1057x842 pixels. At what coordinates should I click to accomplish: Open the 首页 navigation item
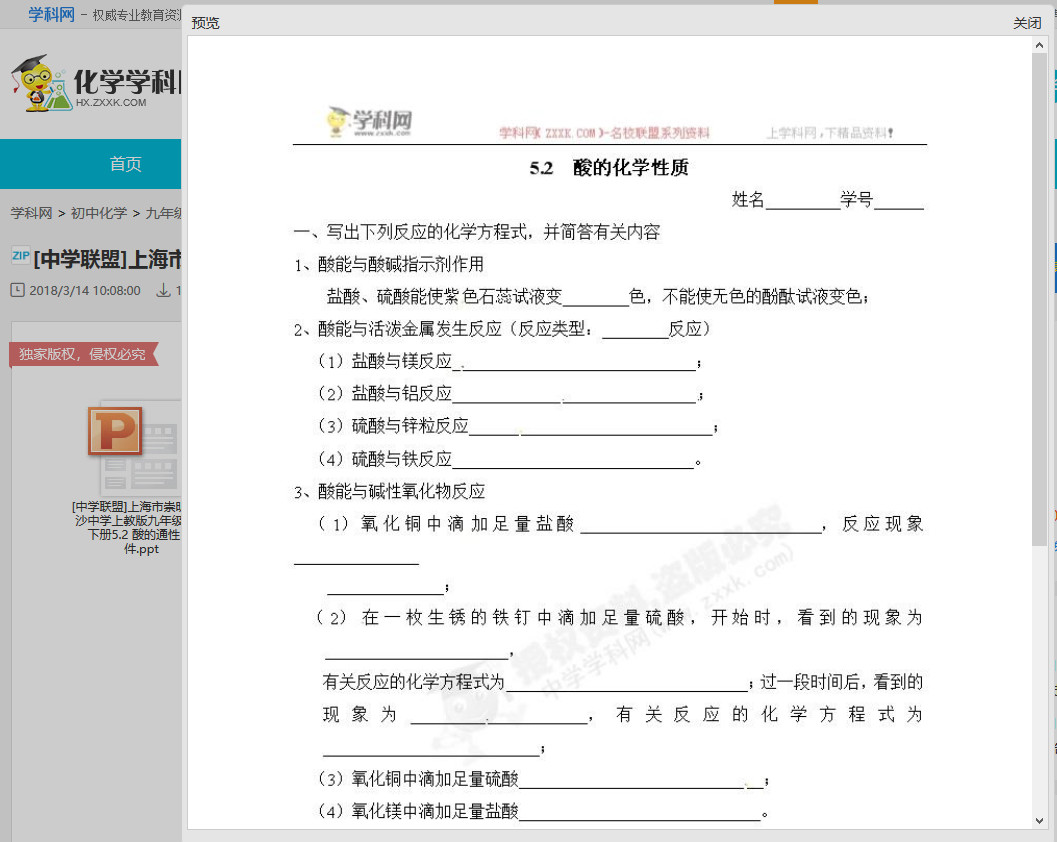[x=126, y=163]
